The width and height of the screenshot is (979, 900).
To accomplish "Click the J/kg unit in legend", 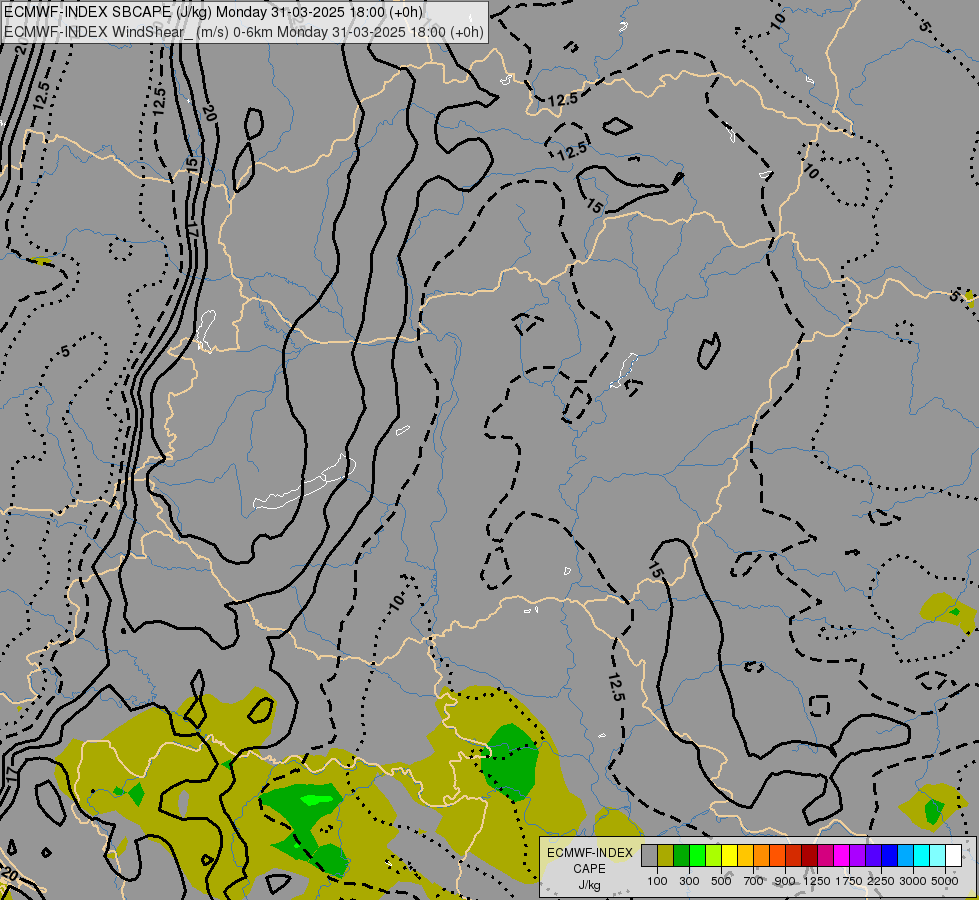I will coord(589,885).
